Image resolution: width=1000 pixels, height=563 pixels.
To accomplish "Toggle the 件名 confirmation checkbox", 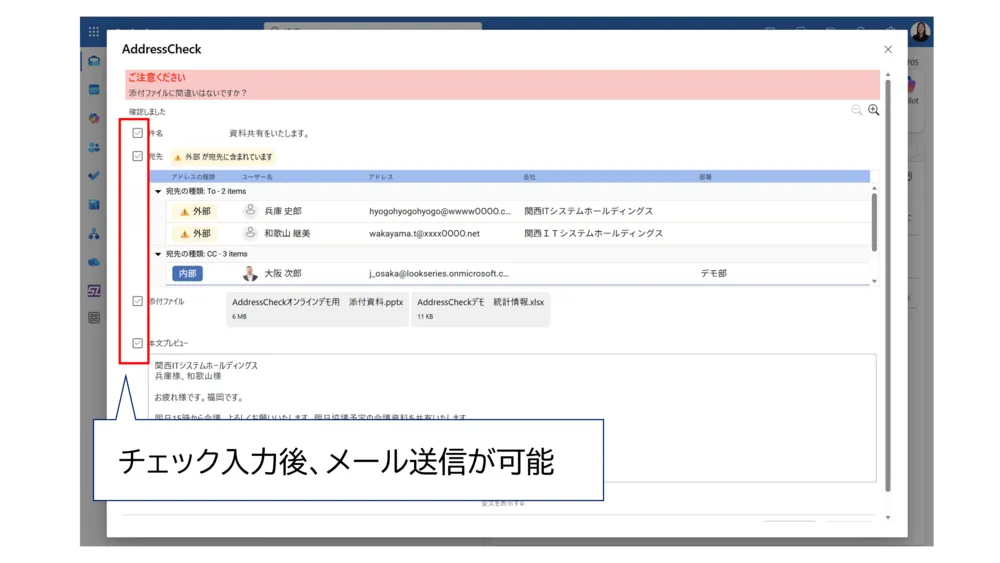I will (x=137, y=133).
